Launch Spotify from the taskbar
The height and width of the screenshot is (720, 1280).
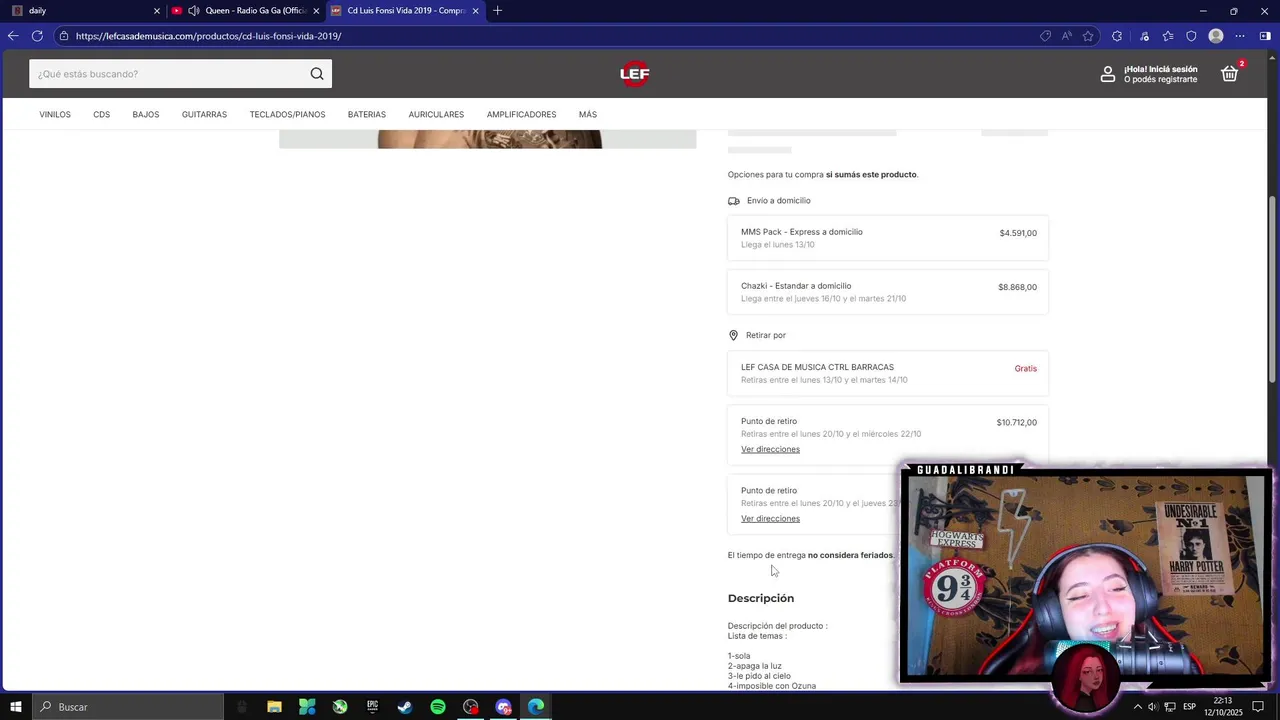pos(438,707)
